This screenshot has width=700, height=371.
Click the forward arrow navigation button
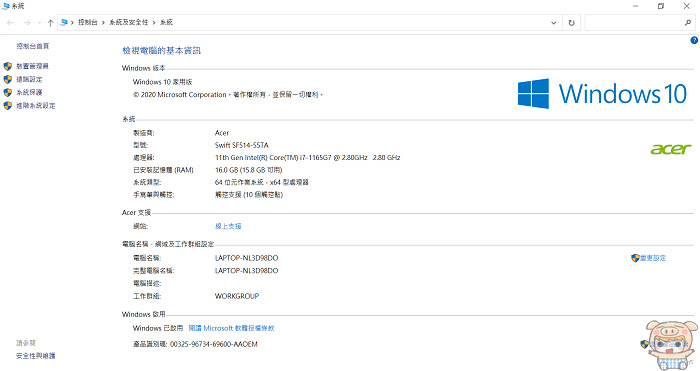27,22
